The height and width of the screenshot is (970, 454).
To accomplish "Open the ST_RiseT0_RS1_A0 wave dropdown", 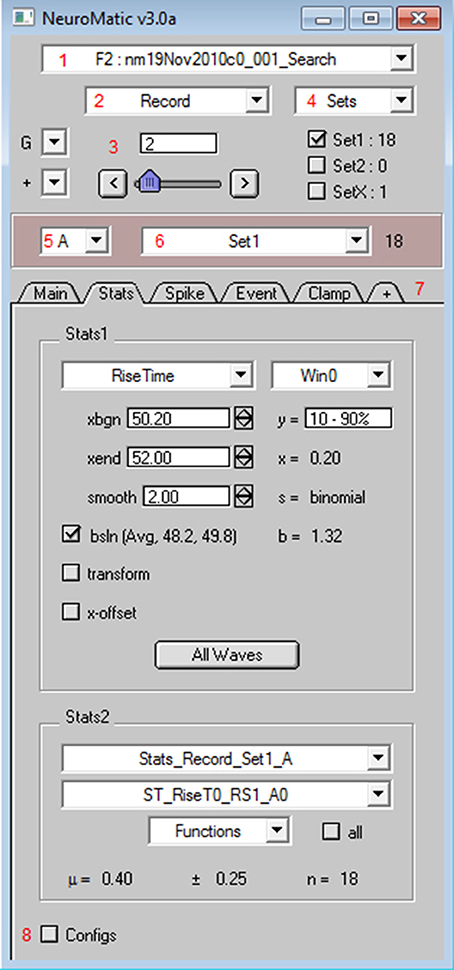I will pyautogui.click(x=226, y=795).
